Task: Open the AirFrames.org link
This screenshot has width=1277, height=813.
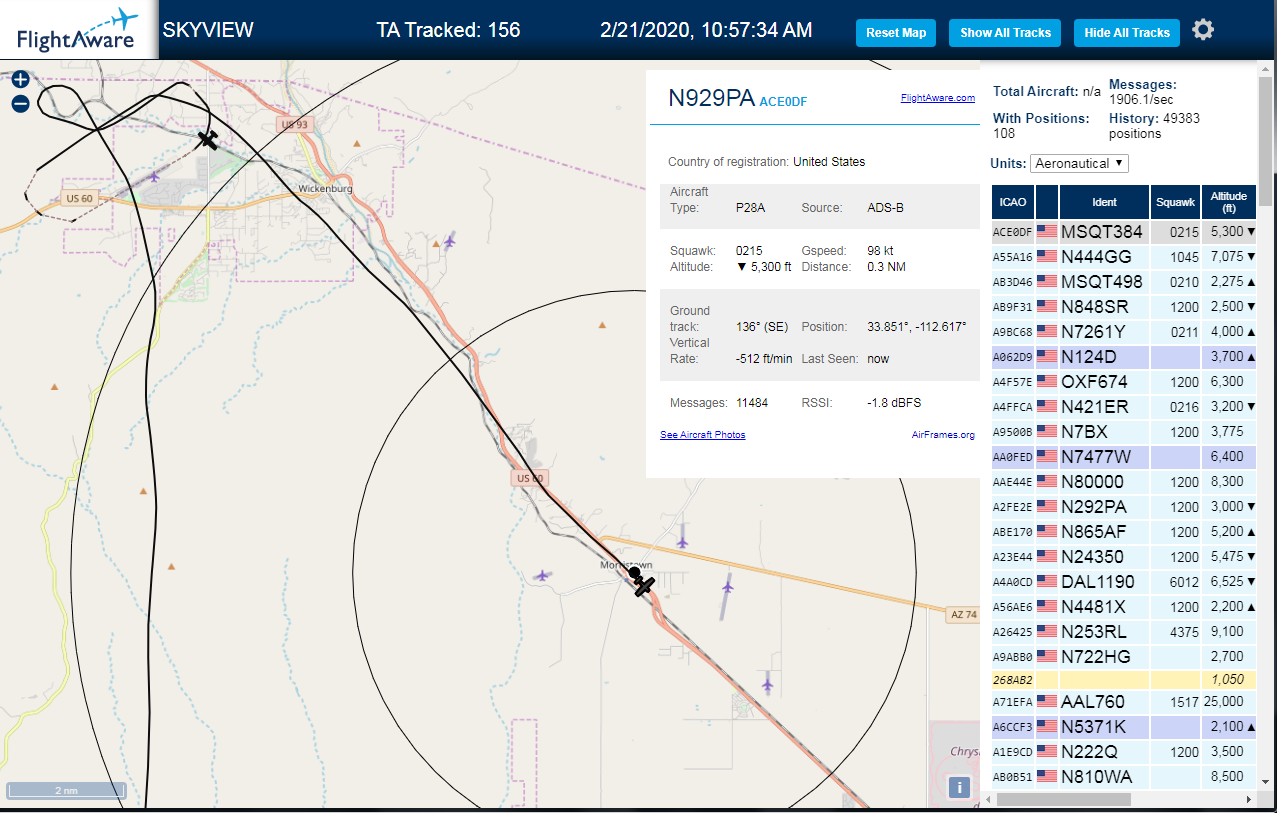Action: point(943,435)
